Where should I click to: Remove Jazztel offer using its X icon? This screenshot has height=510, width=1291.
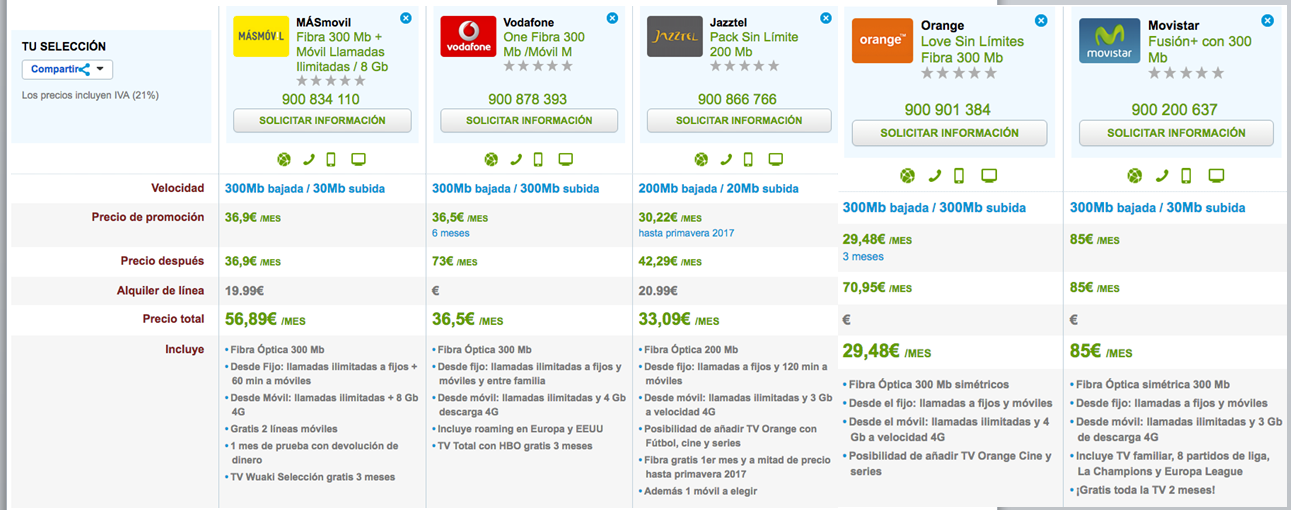825,18
